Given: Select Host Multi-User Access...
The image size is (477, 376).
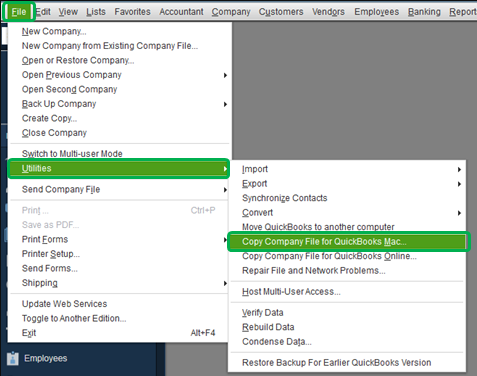Looking at the screenshot, I should 347,292.
